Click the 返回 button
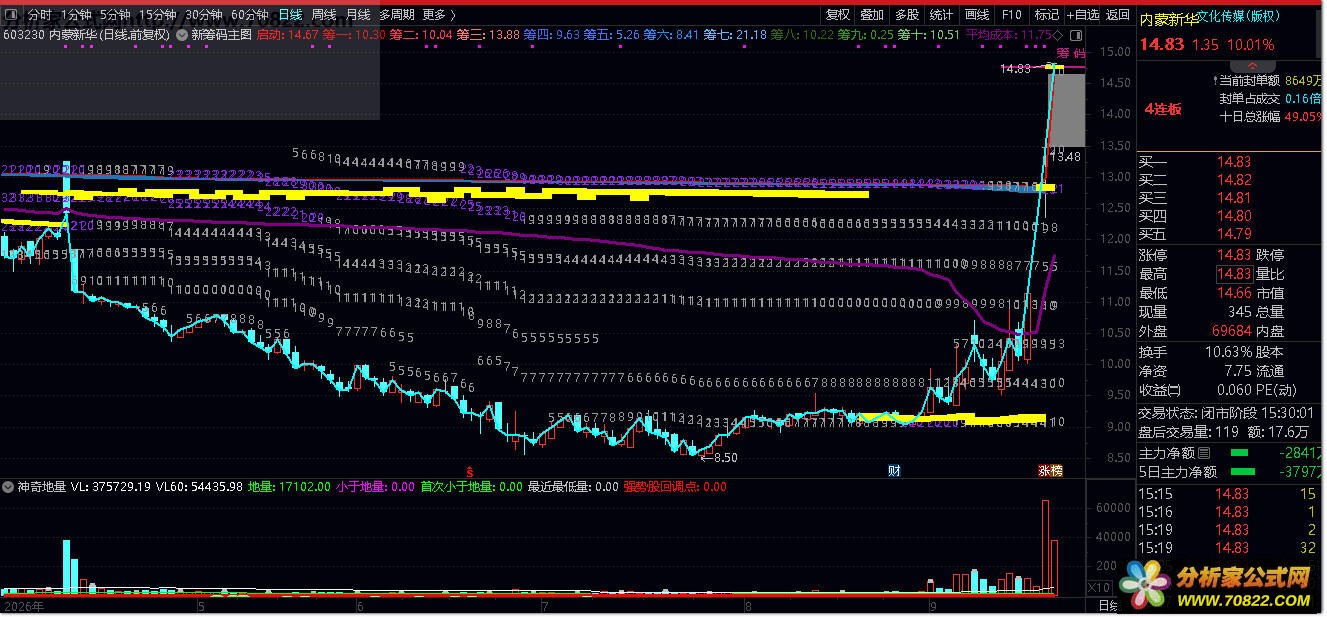This screenshot has height=617, width=1327. pos(1118,15)
